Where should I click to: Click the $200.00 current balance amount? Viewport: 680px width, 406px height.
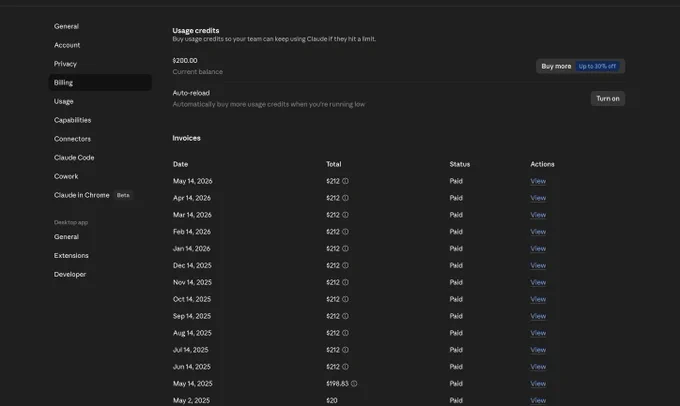[185, 61]
